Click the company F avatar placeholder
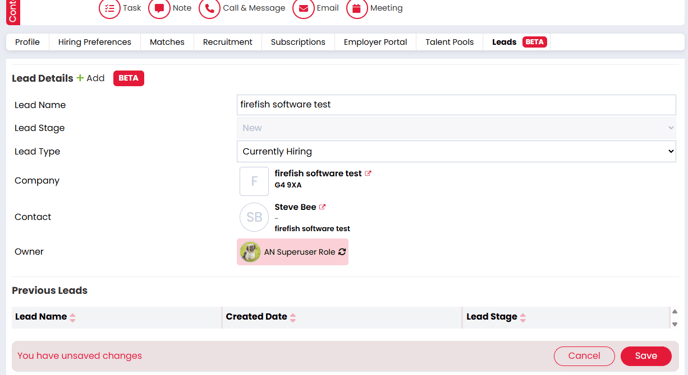 [x=254, y=181]
